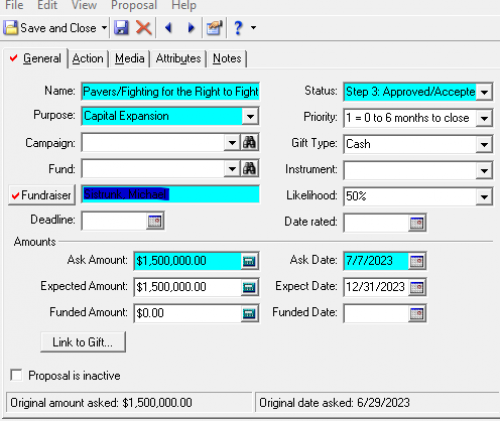Open the Expected Amount calculator icon

pyautogui.click(x=249, y=287)
